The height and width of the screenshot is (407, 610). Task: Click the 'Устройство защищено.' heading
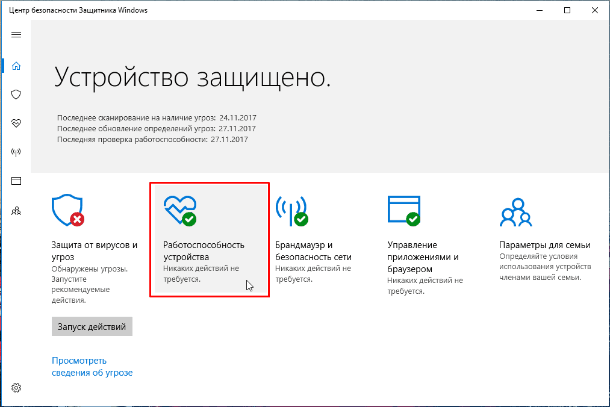point(192,77)
